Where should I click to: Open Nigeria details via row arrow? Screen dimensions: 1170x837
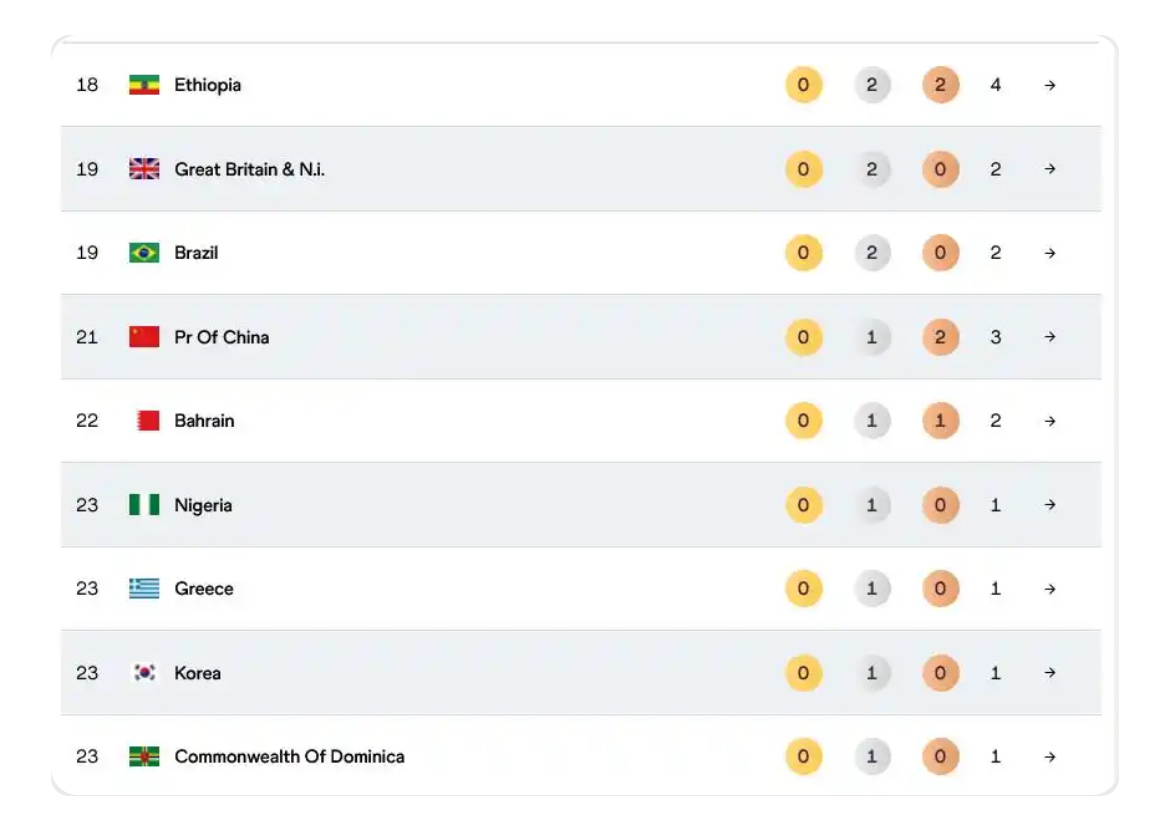[x=1050, y=505]
